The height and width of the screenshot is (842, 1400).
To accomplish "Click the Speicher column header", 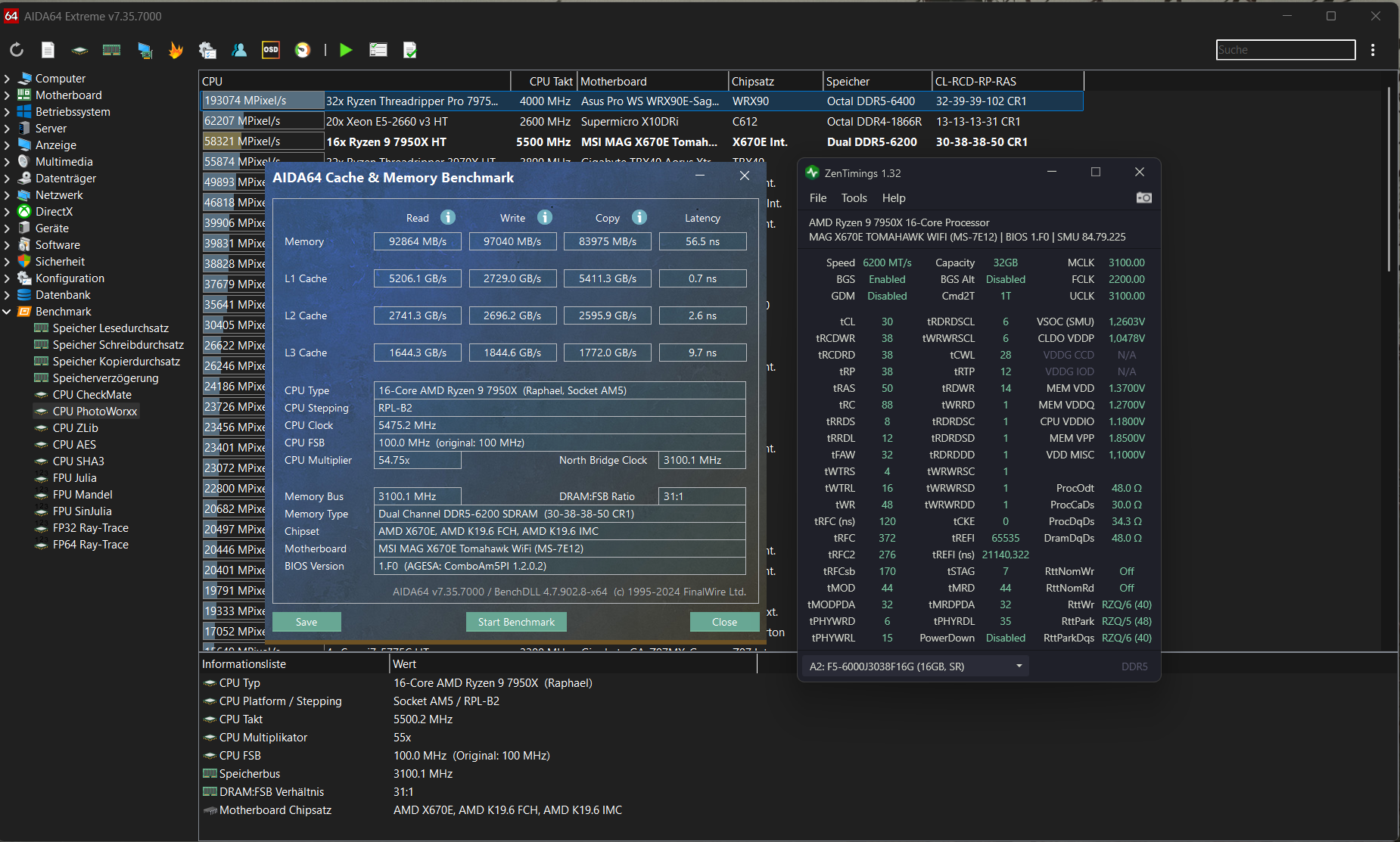I will 877,81.
